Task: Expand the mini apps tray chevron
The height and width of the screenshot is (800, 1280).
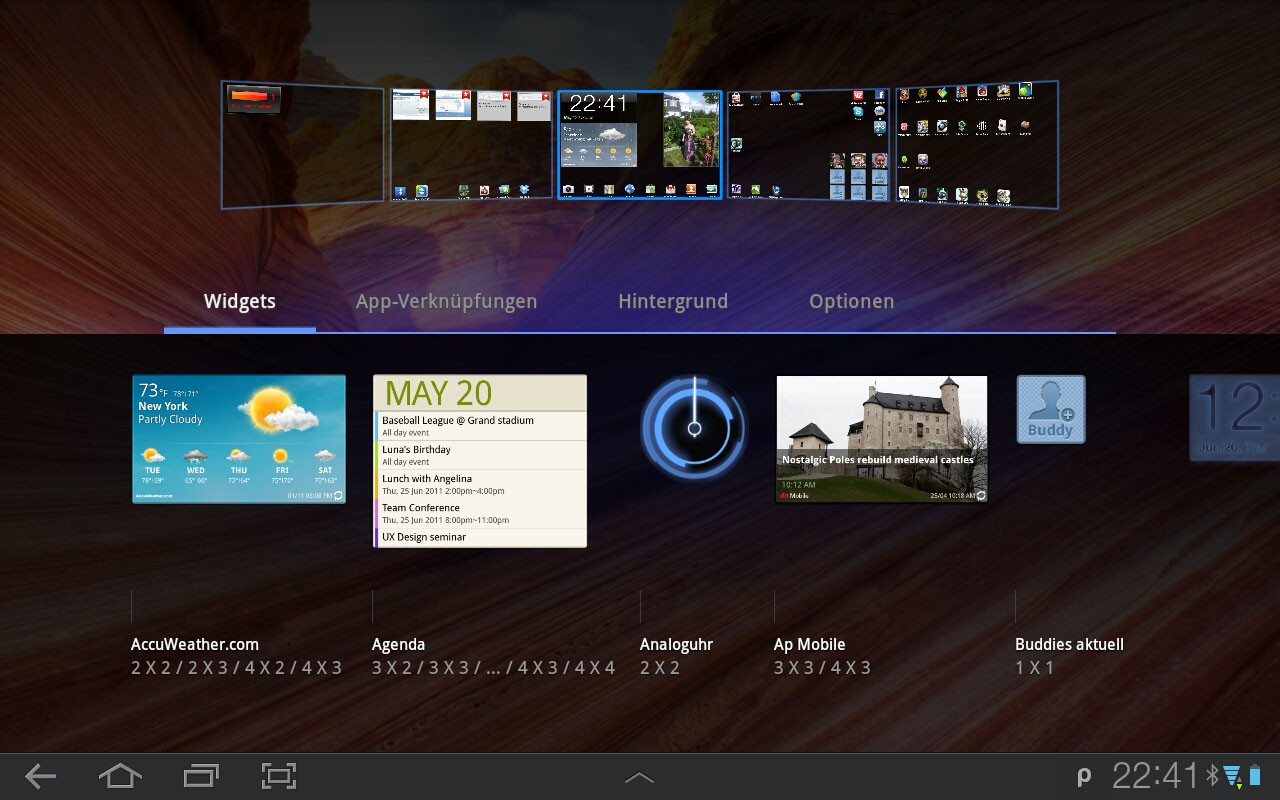Action: click(x=639, y=777)
